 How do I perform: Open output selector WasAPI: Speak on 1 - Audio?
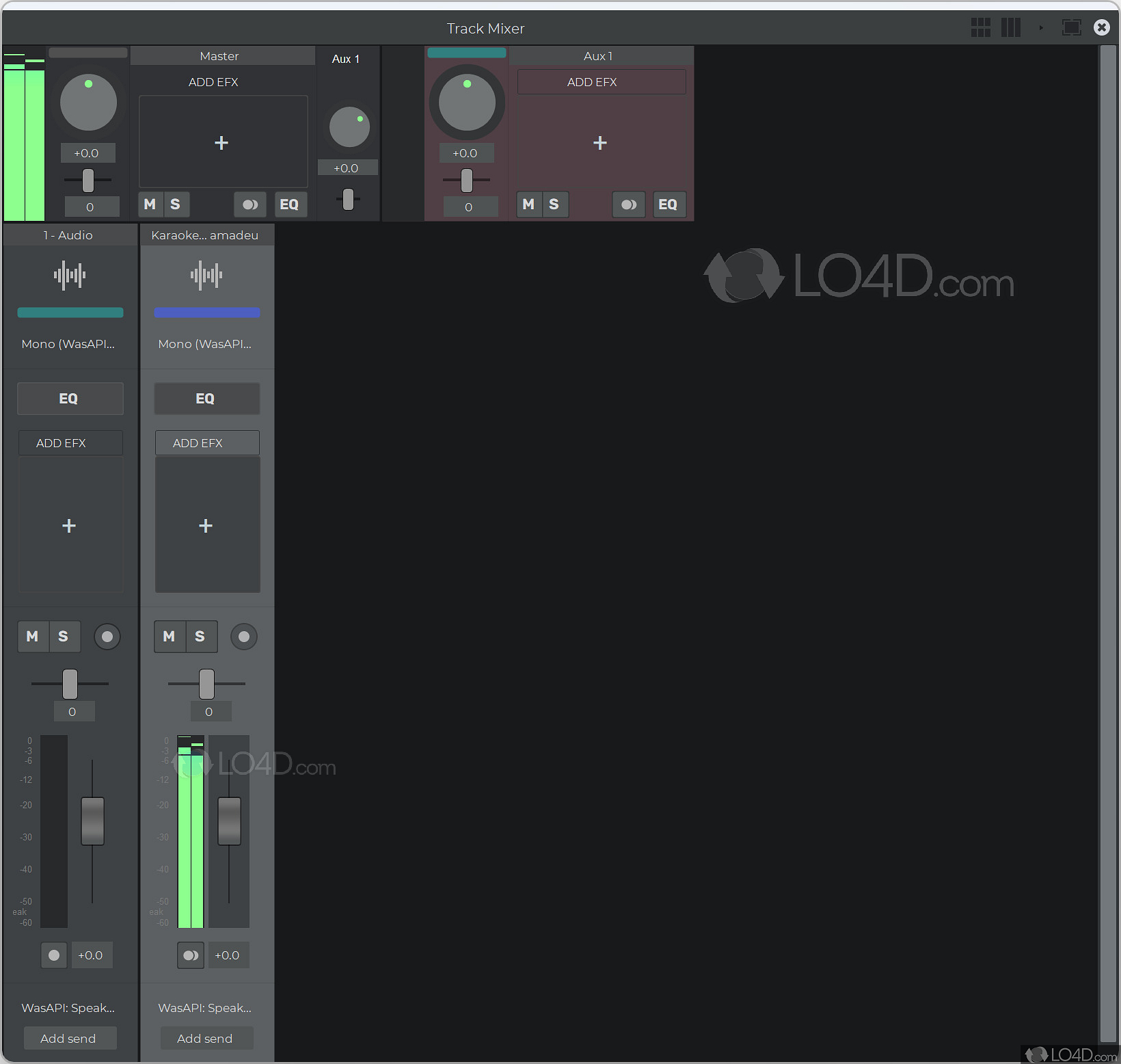pyautogui.click(x=68, y=1008)
